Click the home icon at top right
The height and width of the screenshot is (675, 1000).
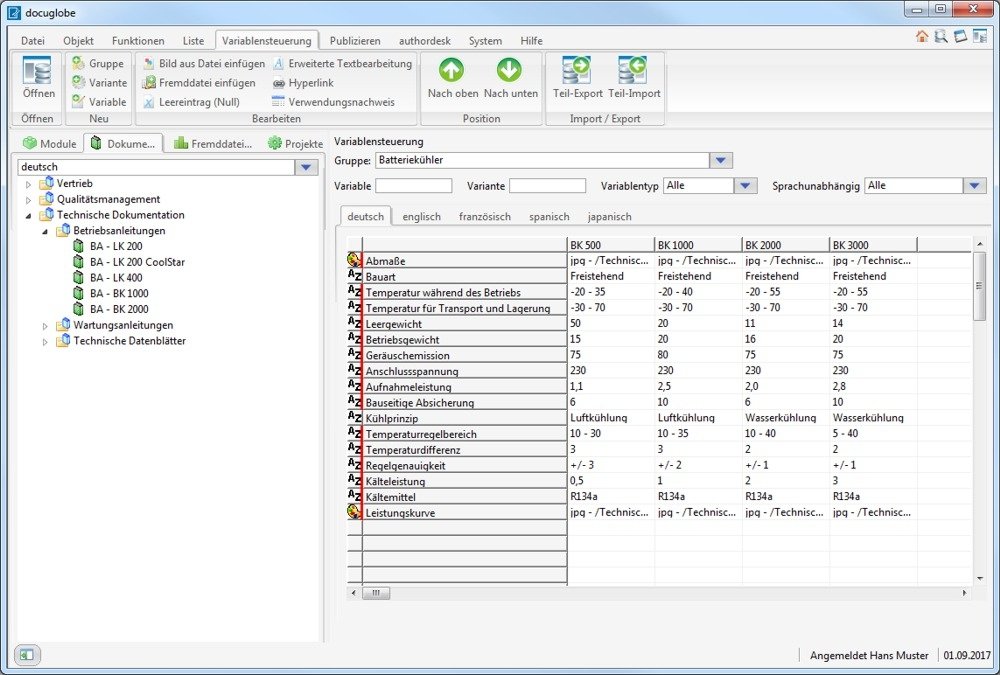coord(922,37)
